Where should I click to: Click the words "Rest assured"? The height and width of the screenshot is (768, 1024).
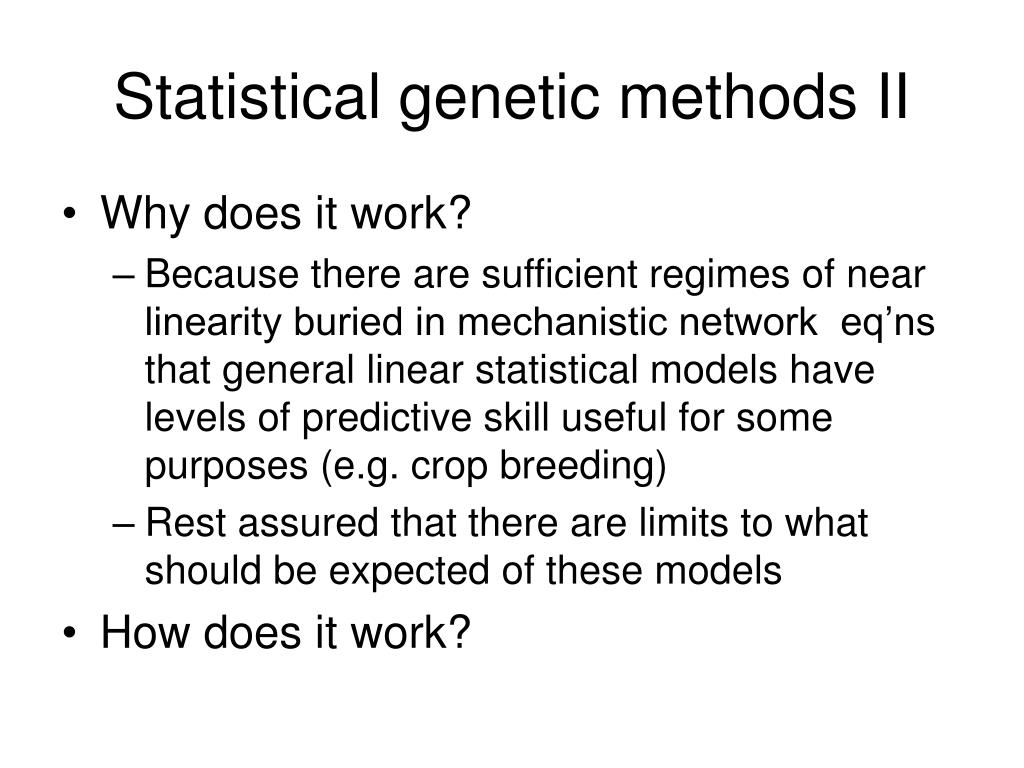(262, 523)
